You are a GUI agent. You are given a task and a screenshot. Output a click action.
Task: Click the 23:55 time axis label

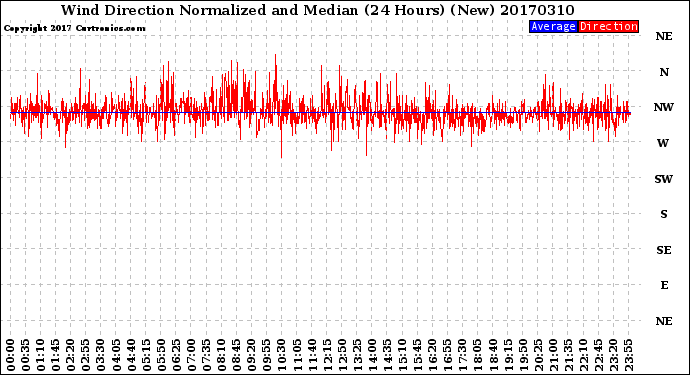tap(629, 355)
